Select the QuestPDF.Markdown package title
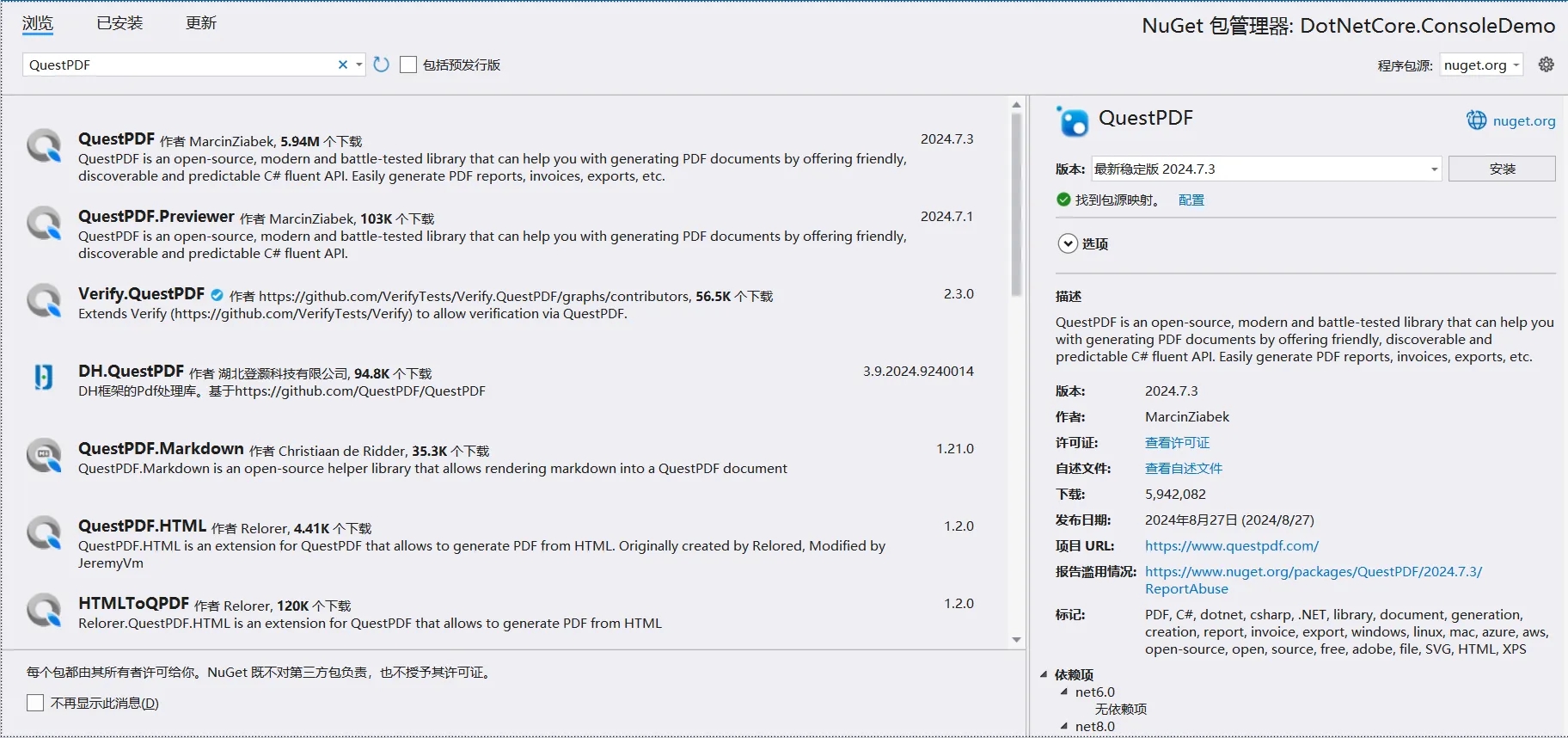Viewport: 1568px width, 738px height. click(161, 449)
